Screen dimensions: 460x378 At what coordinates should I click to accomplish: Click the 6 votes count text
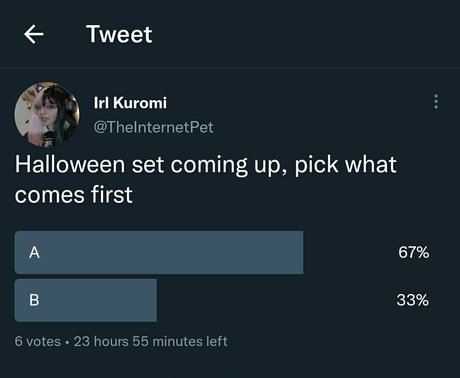38,341
